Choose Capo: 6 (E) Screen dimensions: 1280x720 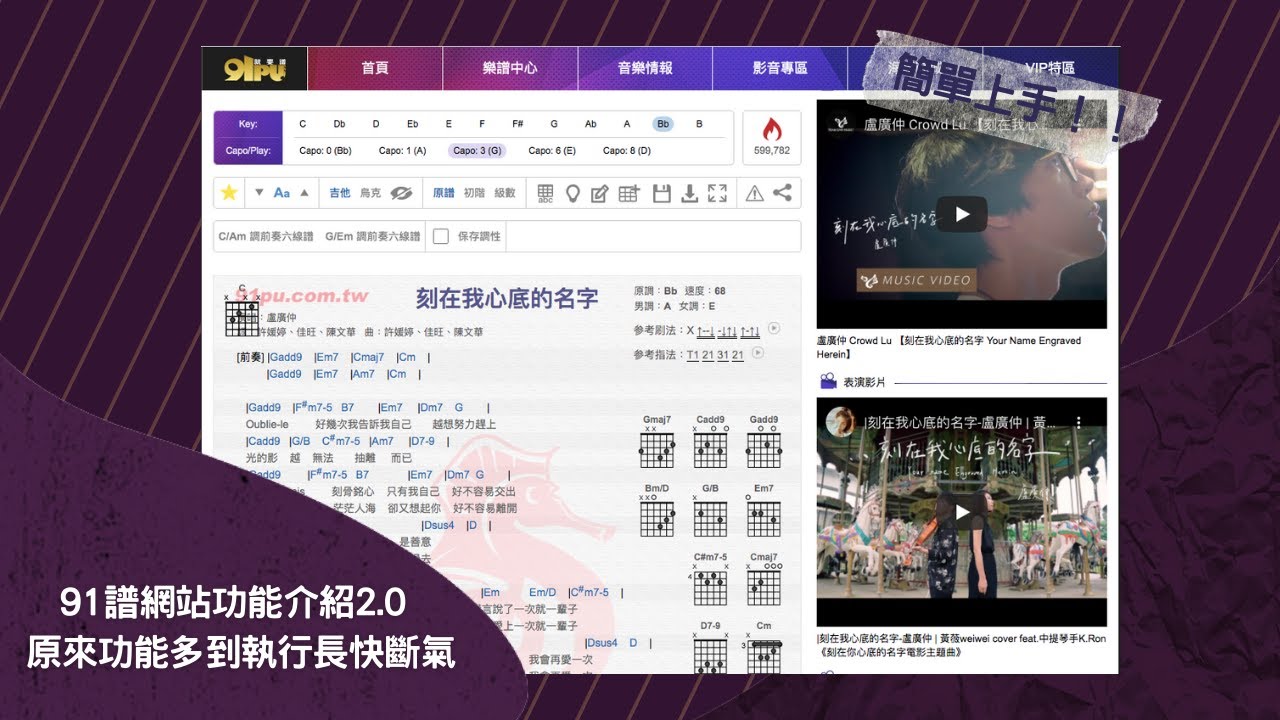552,151
